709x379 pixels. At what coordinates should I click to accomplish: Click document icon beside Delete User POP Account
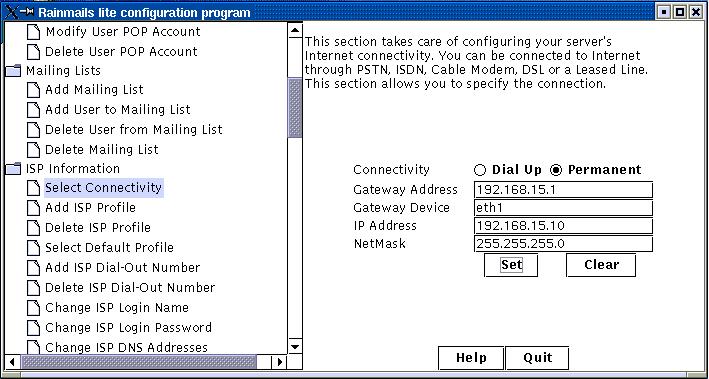click(33, 52)
